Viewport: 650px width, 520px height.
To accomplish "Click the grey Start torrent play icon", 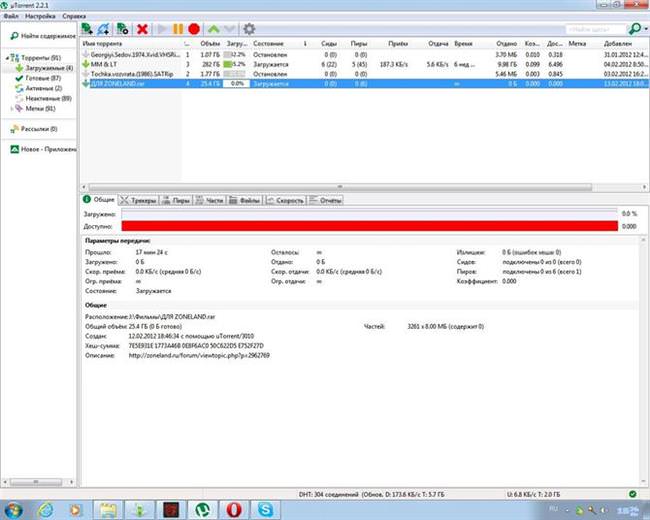I will (162, 29).
